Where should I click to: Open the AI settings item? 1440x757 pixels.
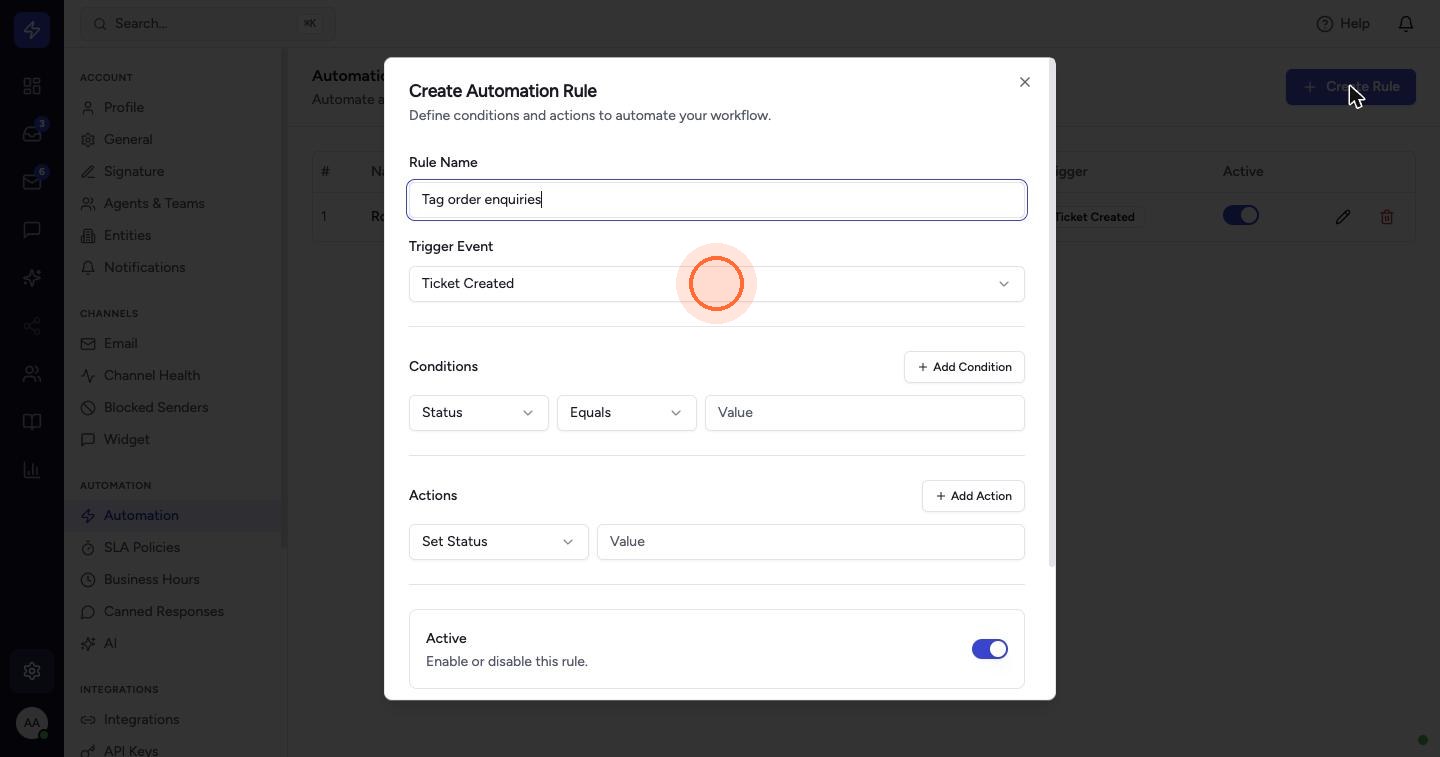click(x=110, y=644)
